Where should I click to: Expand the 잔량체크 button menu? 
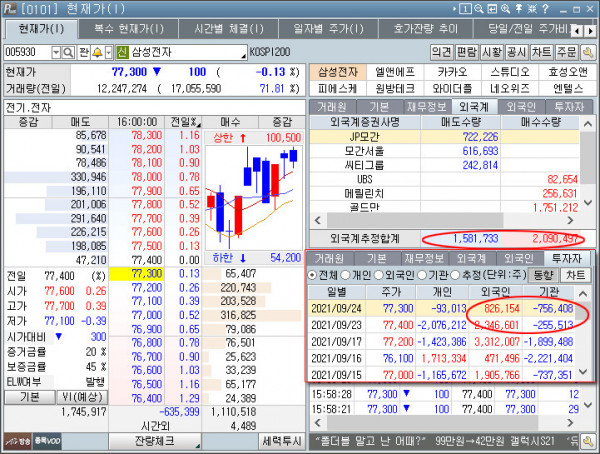coord(197,446)
